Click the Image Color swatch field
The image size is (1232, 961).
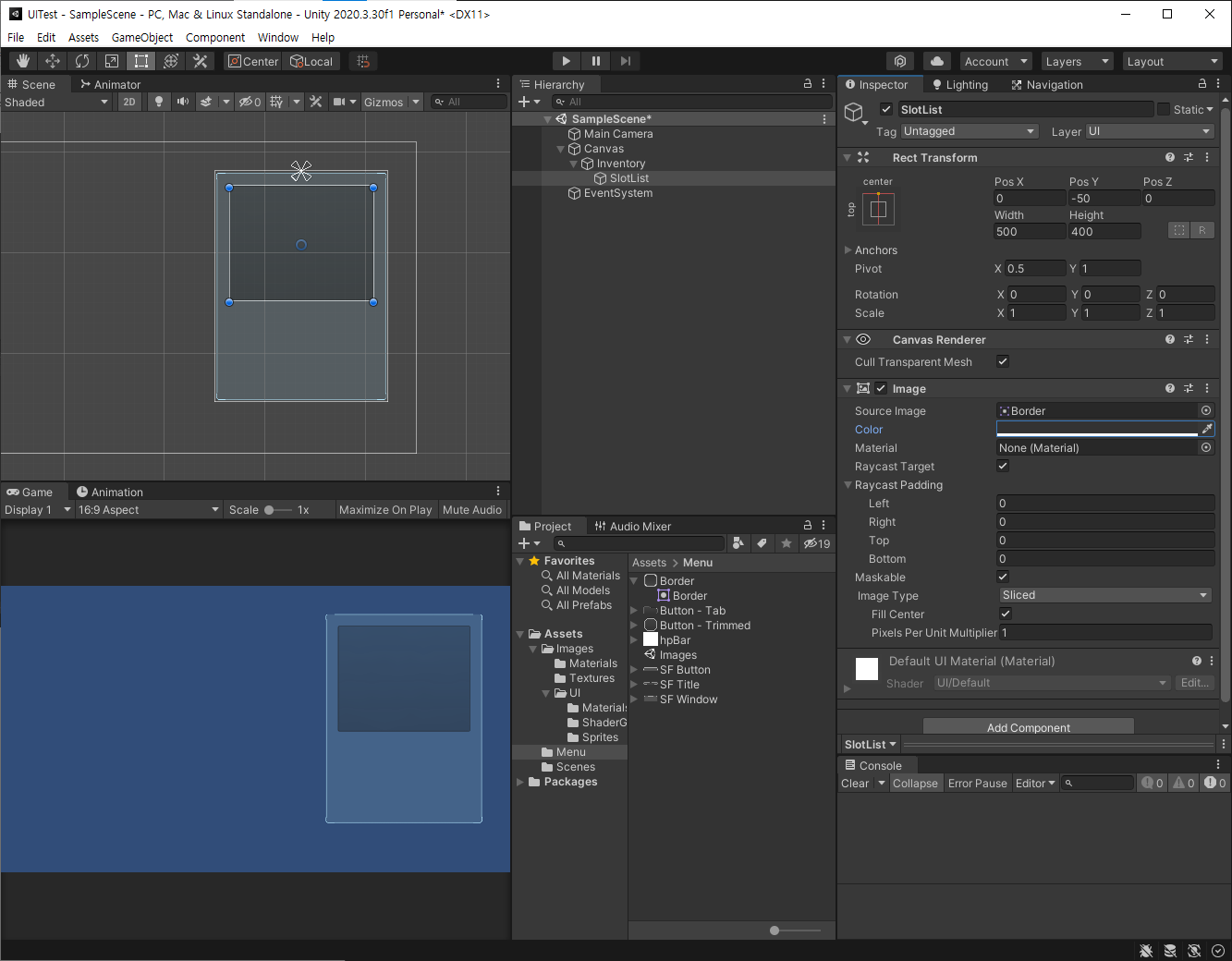[1097, 429]
